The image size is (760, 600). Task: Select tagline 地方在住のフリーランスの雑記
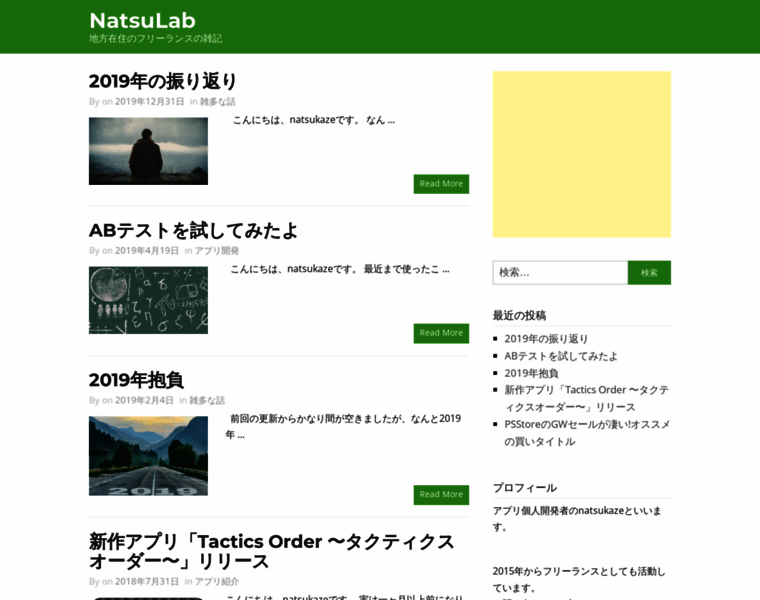[x=156, y=38]
